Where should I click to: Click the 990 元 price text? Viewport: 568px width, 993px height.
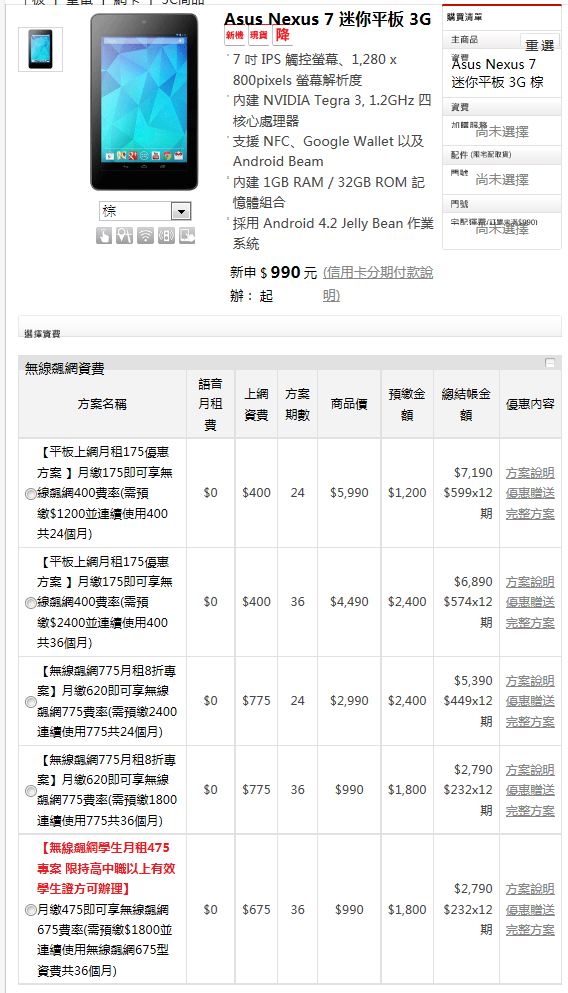pyautogui.click(x=293, y=272)
